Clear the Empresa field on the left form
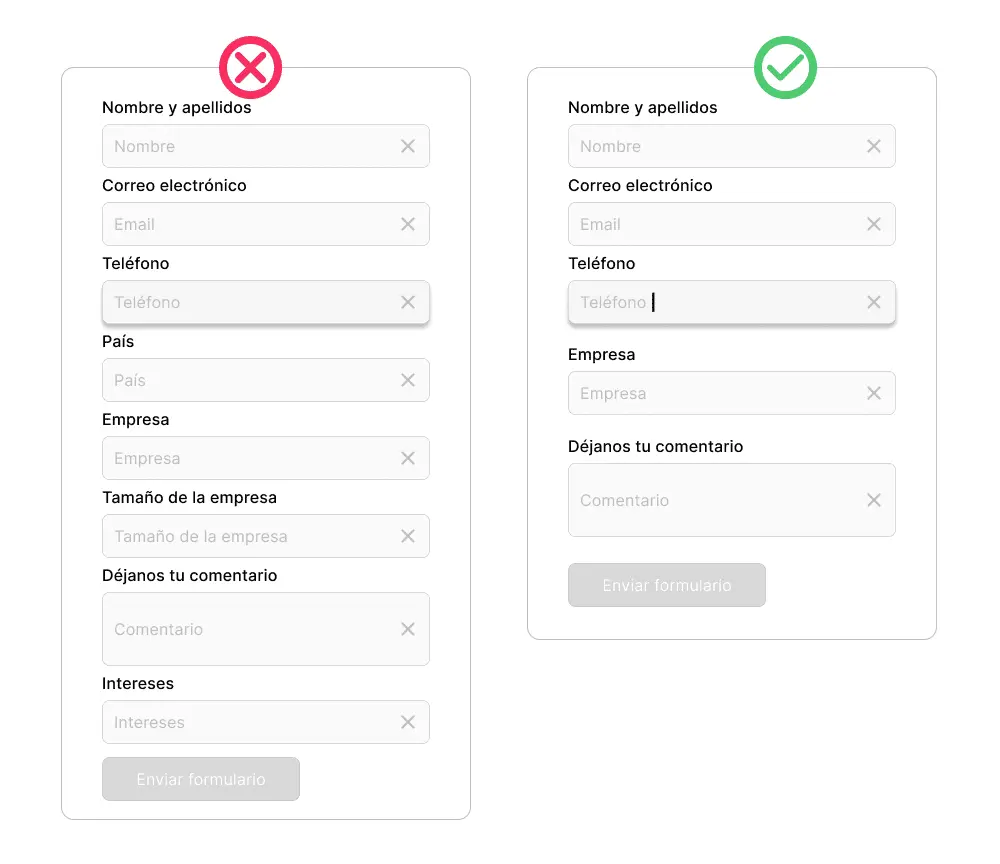 [x=408, y=458]
